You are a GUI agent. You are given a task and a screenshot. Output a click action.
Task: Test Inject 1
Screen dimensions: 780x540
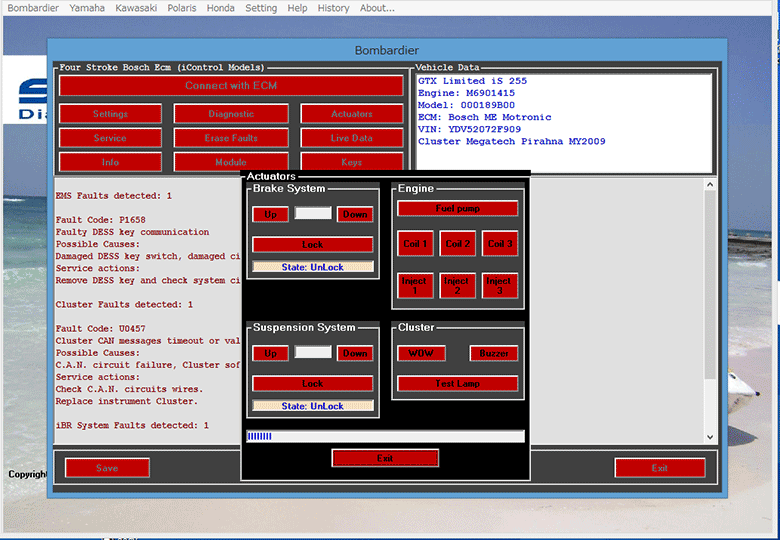pyautogui.click(x=414, y=285)
